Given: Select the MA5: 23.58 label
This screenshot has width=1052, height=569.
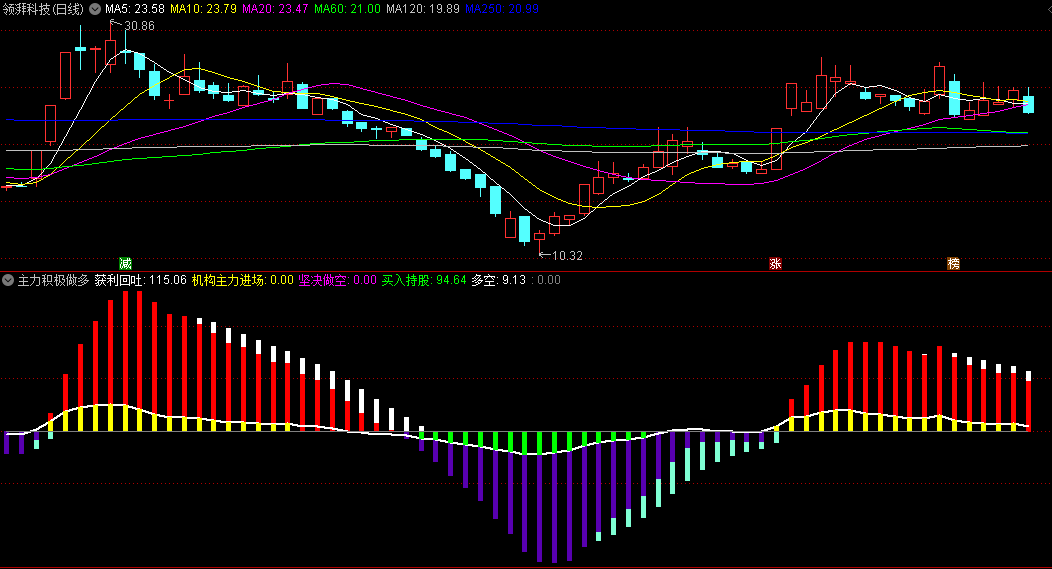Looking at the screenshot, I should click(x=135, y=9).
